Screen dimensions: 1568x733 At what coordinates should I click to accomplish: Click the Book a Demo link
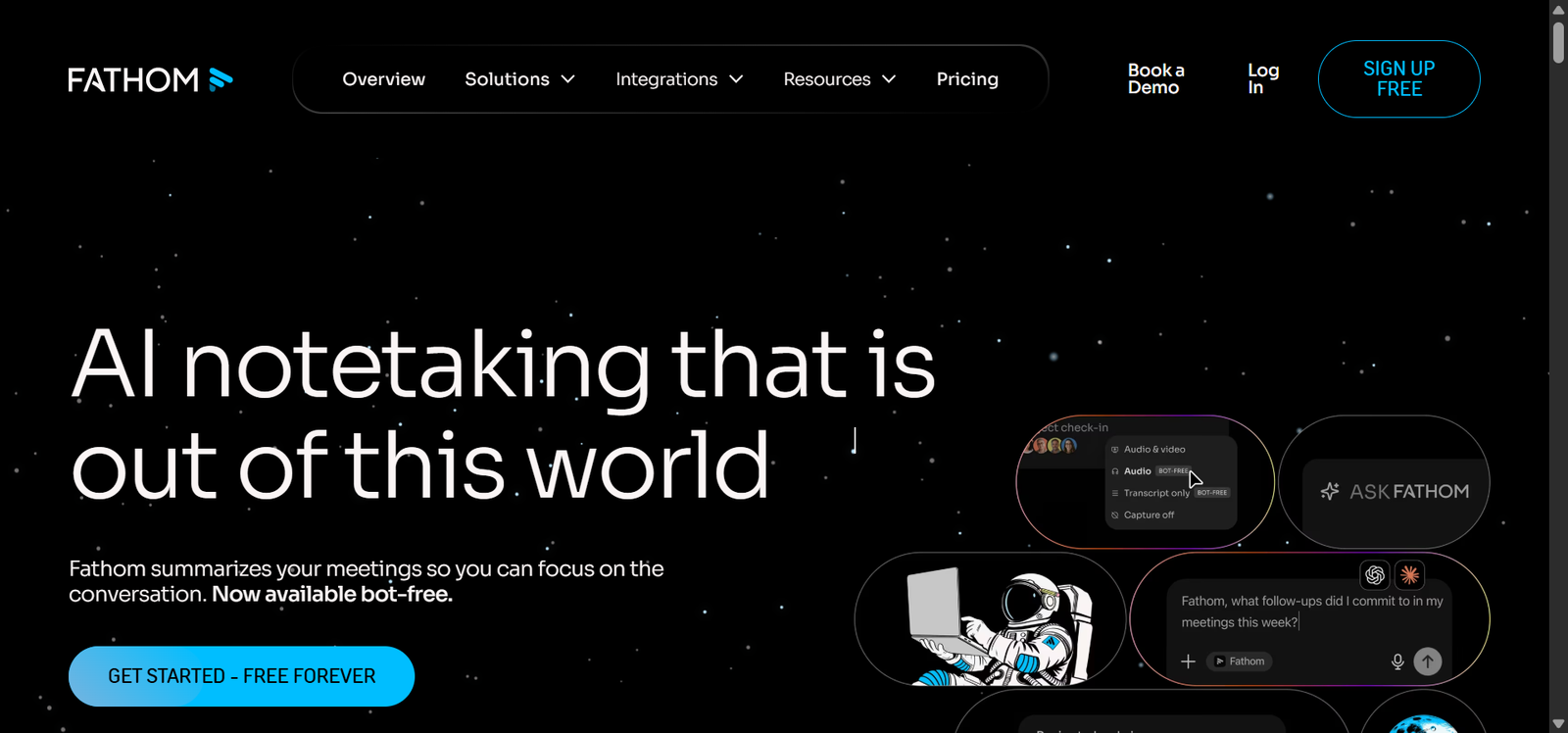(1155, 78)
